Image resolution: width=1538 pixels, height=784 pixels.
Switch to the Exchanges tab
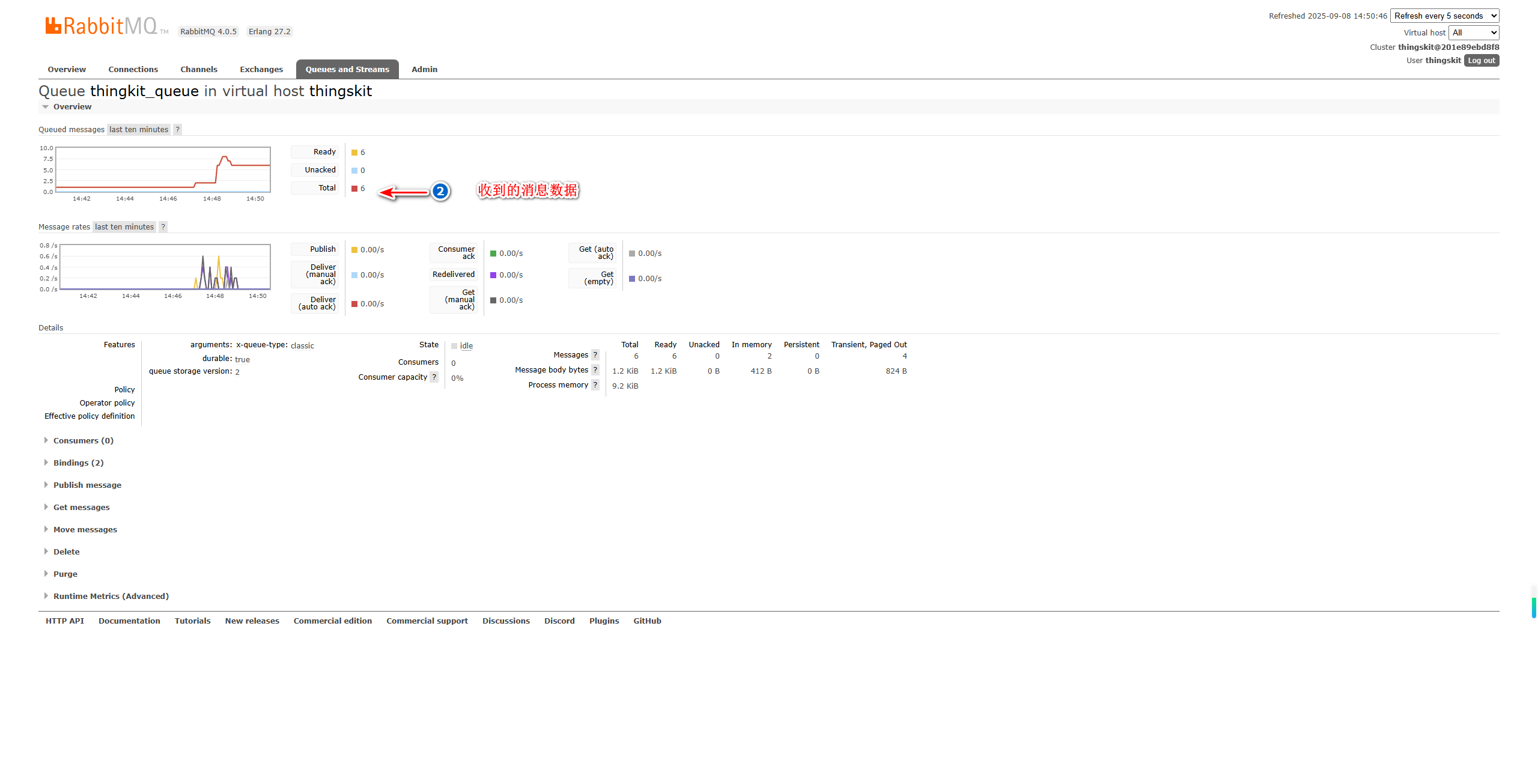261,70
